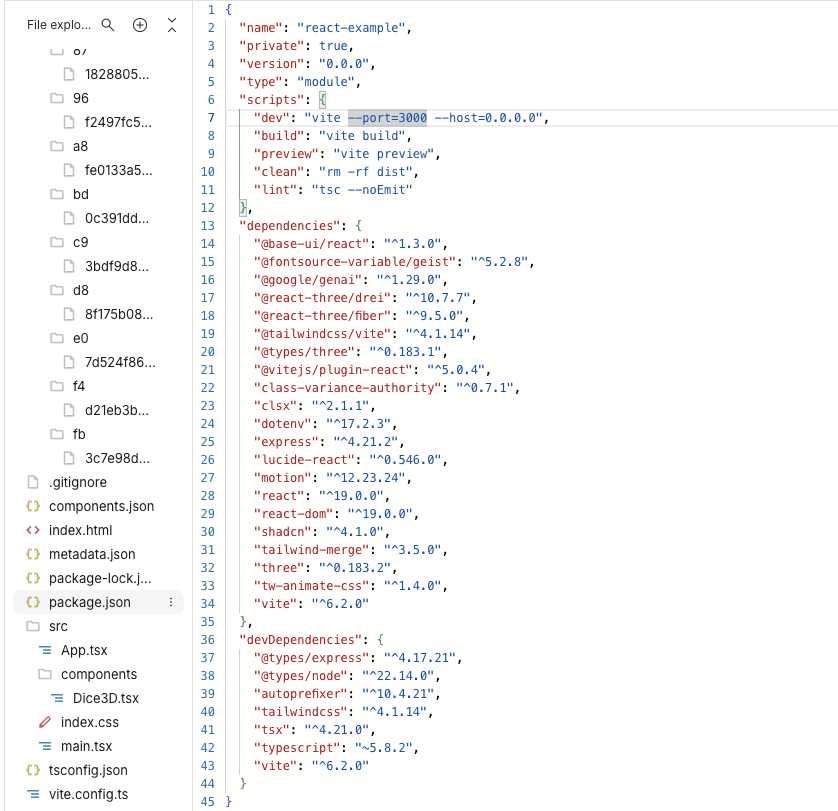The height and width of the screenshot is (811, 838).
Task: Click the index.css pencil icon
Action: 45,722
